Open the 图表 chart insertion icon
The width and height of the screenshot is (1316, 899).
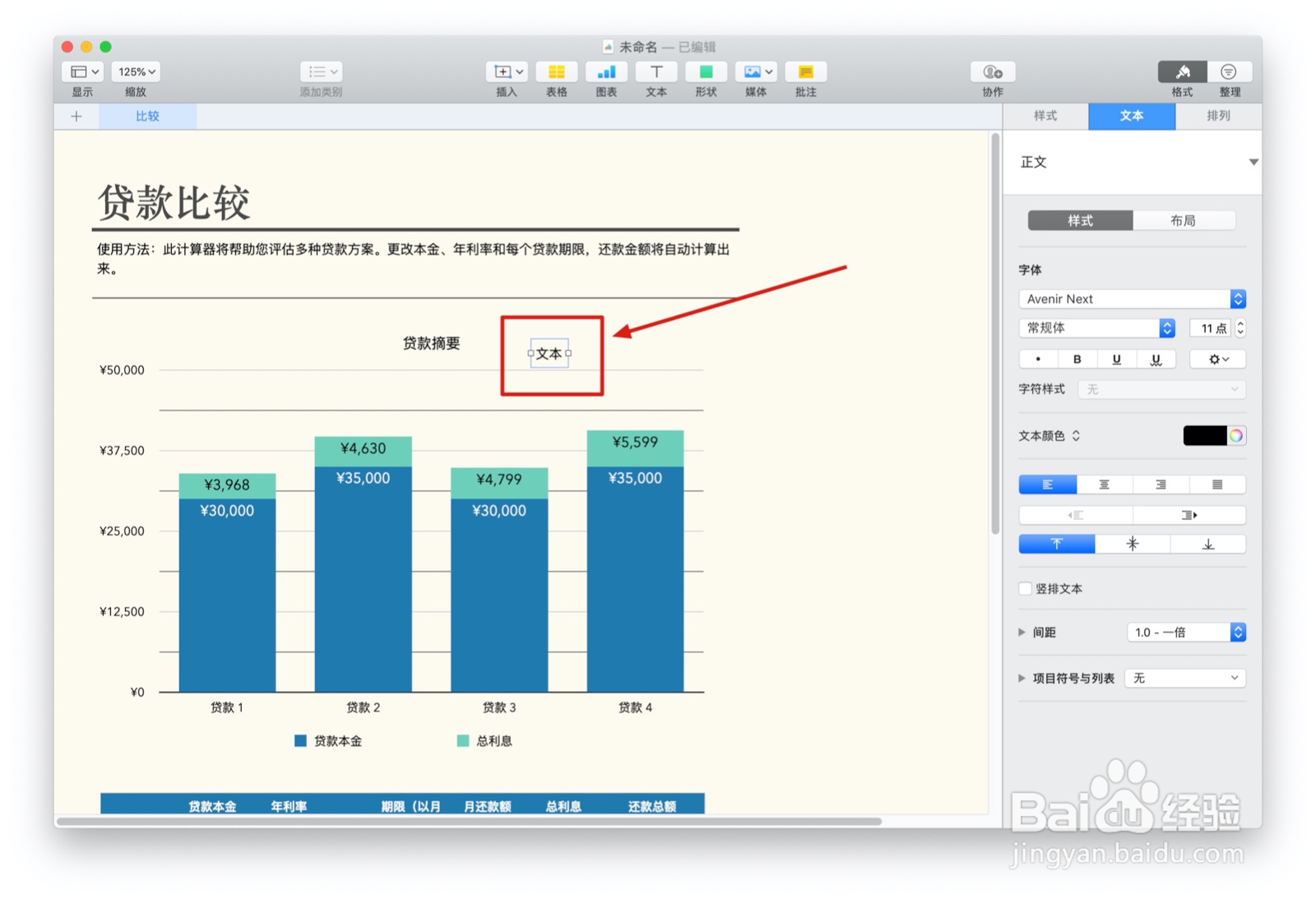(x=606, y=72)
